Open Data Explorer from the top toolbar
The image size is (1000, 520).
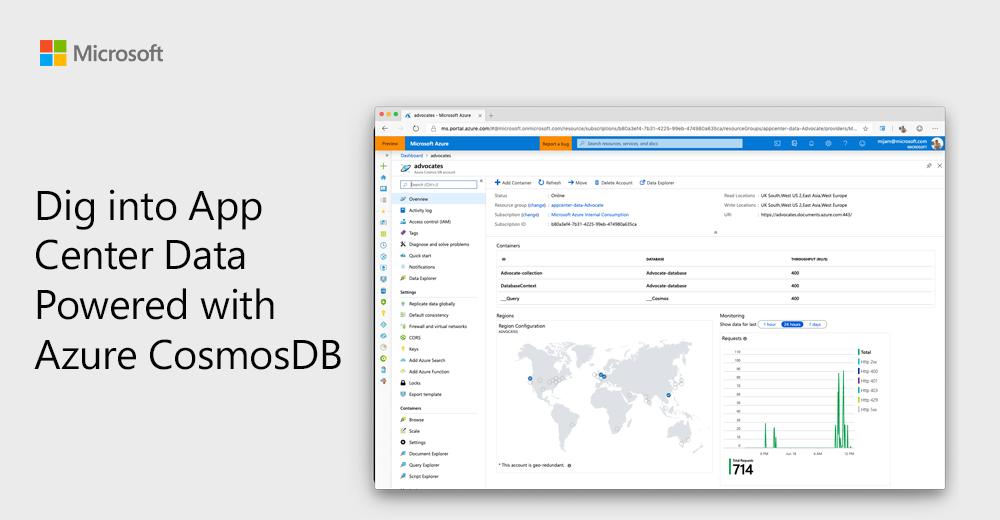657,182
